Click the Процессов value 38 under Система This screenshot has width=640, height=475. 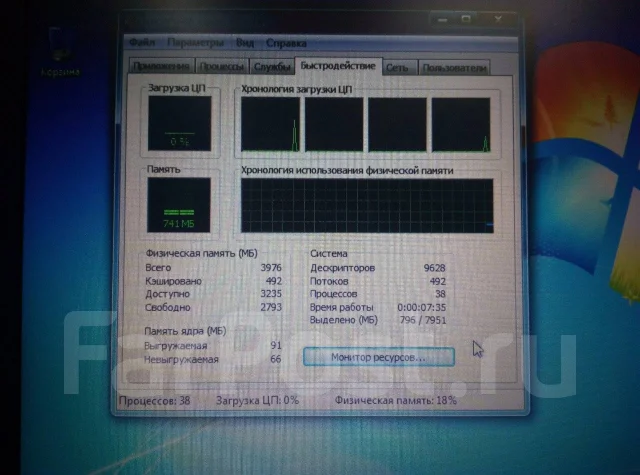[x=440, y=294]
